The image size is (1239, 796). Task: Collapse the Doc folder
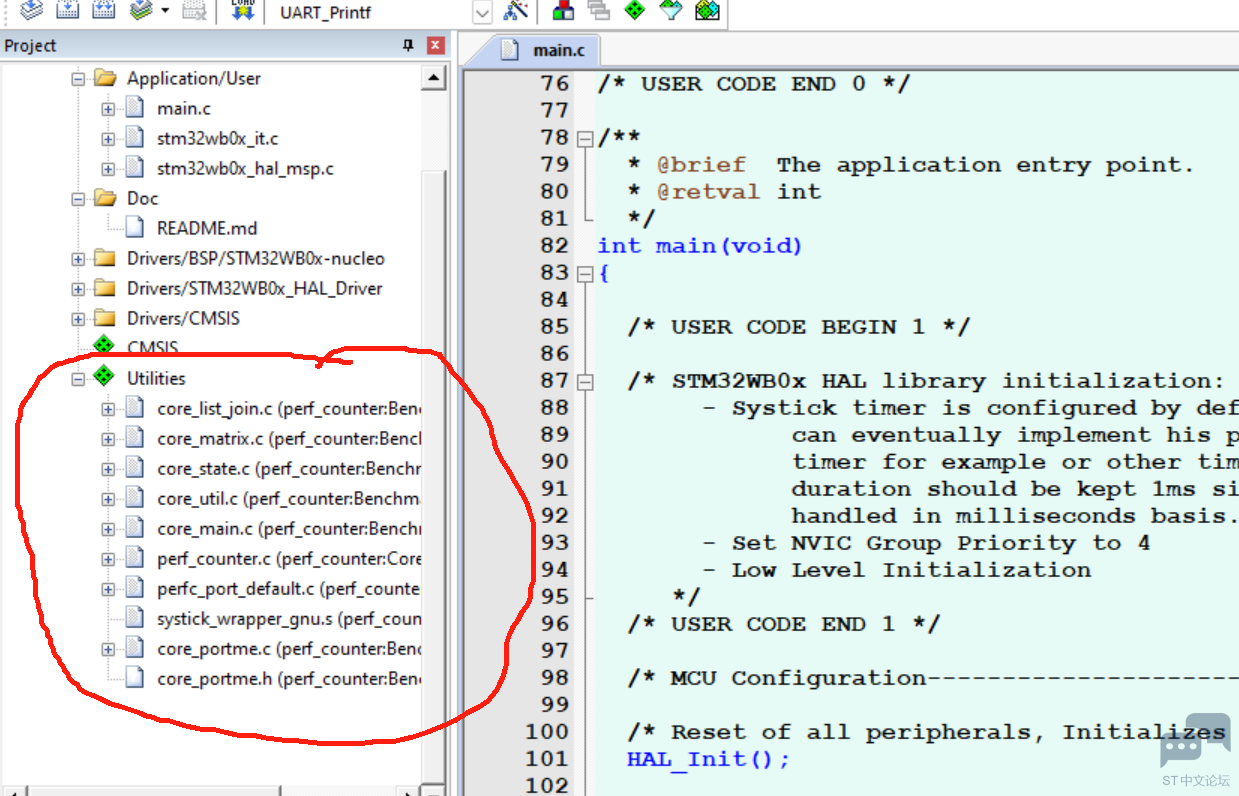[78, 198]
